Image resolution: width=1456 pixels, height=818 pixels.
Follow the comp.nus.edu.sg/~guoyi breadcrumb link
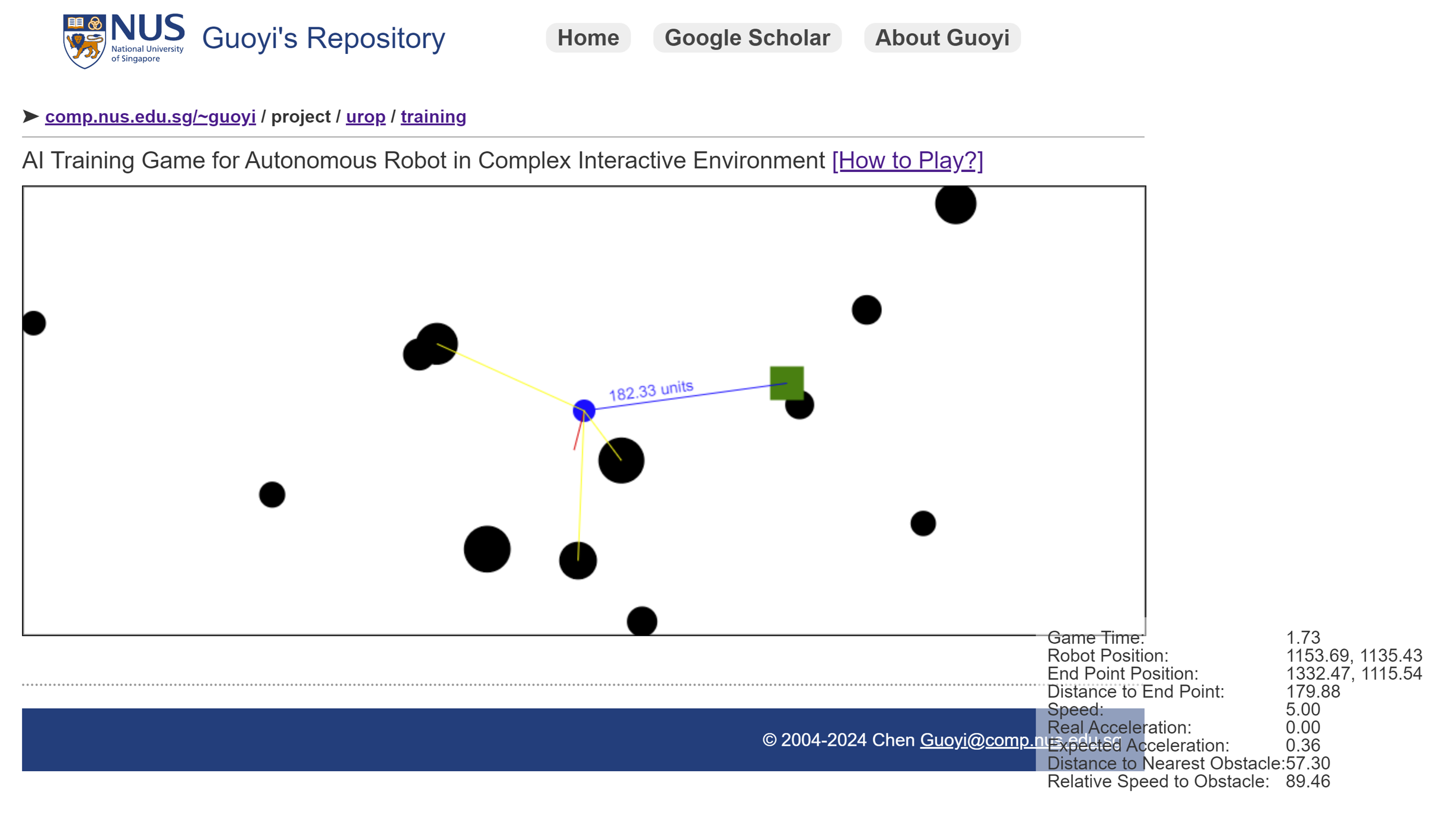(151, 117)
